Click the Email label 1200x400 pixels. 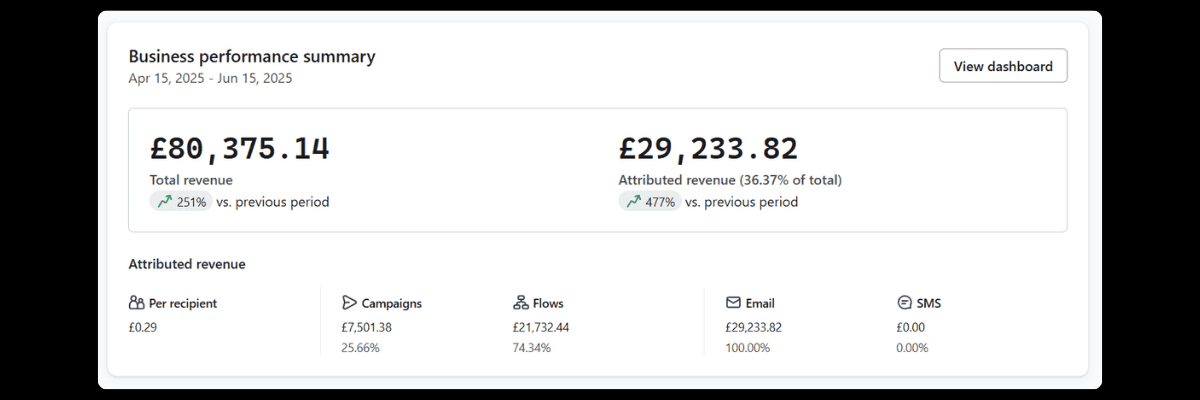(760, 303)
